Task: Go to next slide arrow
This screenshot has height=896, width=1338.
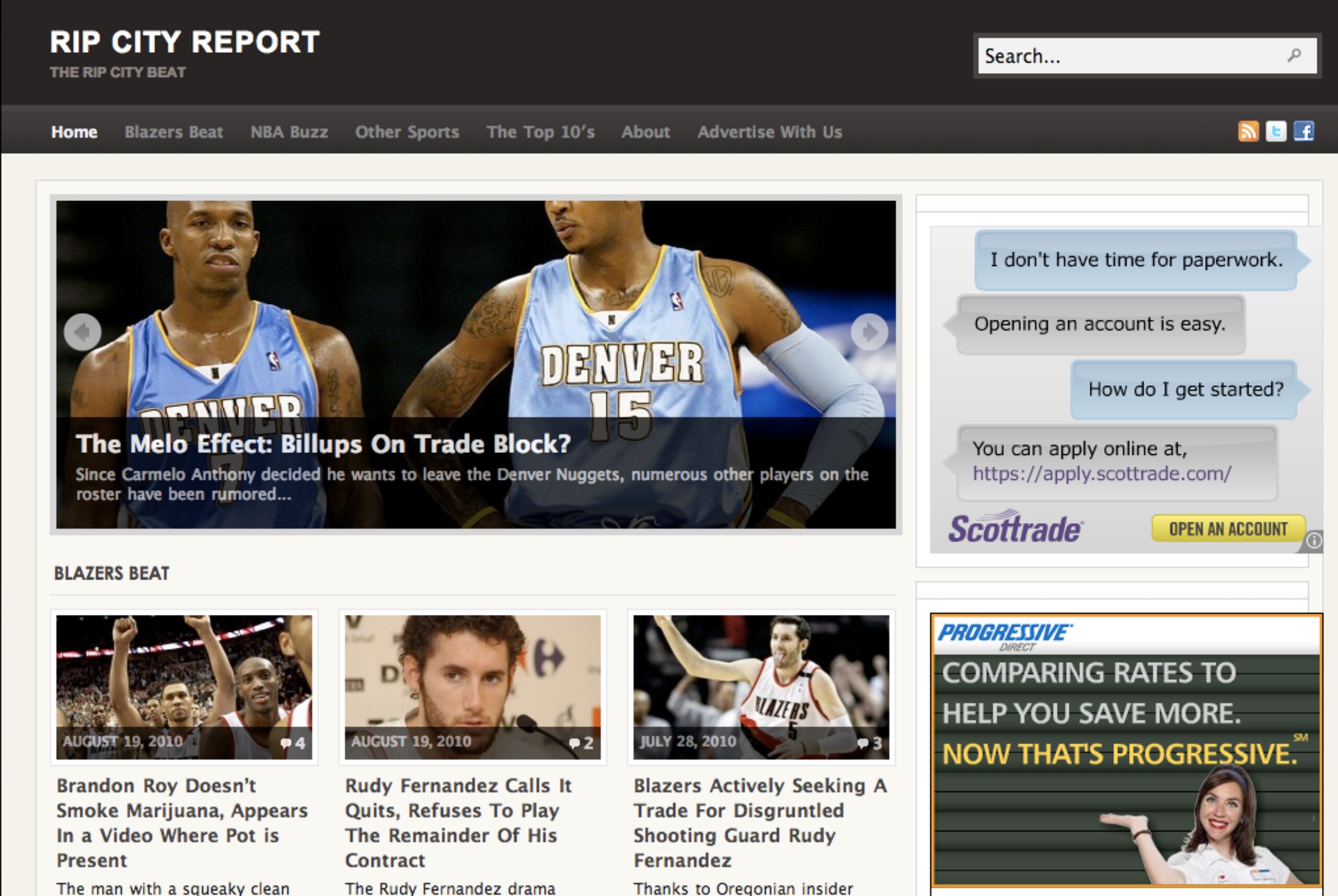Action: click(869, 332)
